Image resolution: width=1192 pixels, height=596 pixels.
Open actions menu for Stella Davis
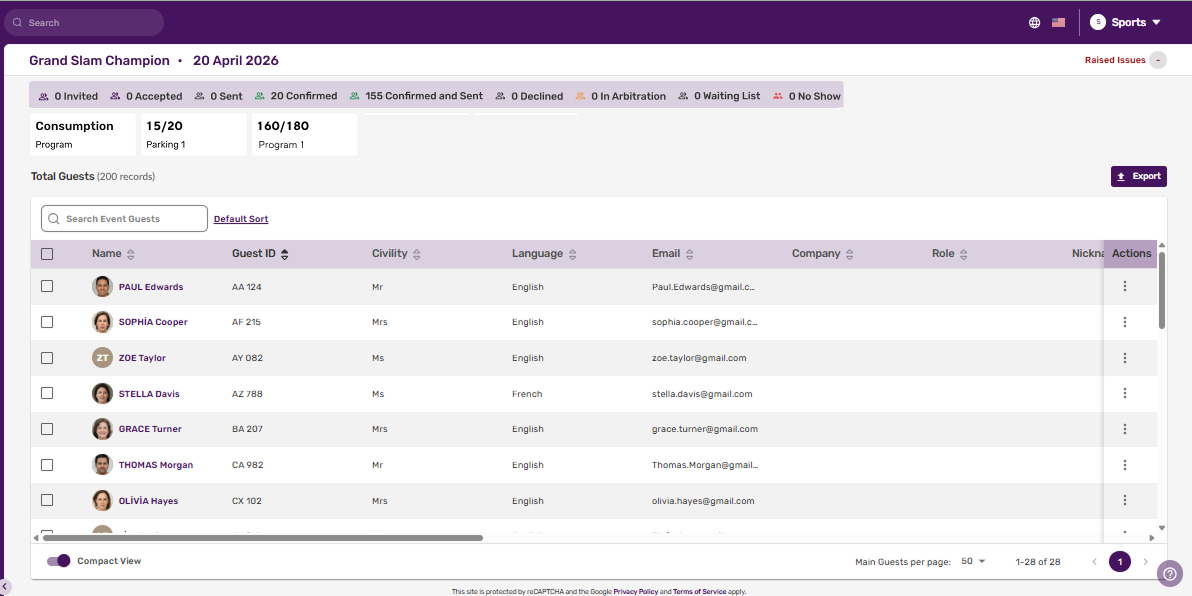[1125, 394]
